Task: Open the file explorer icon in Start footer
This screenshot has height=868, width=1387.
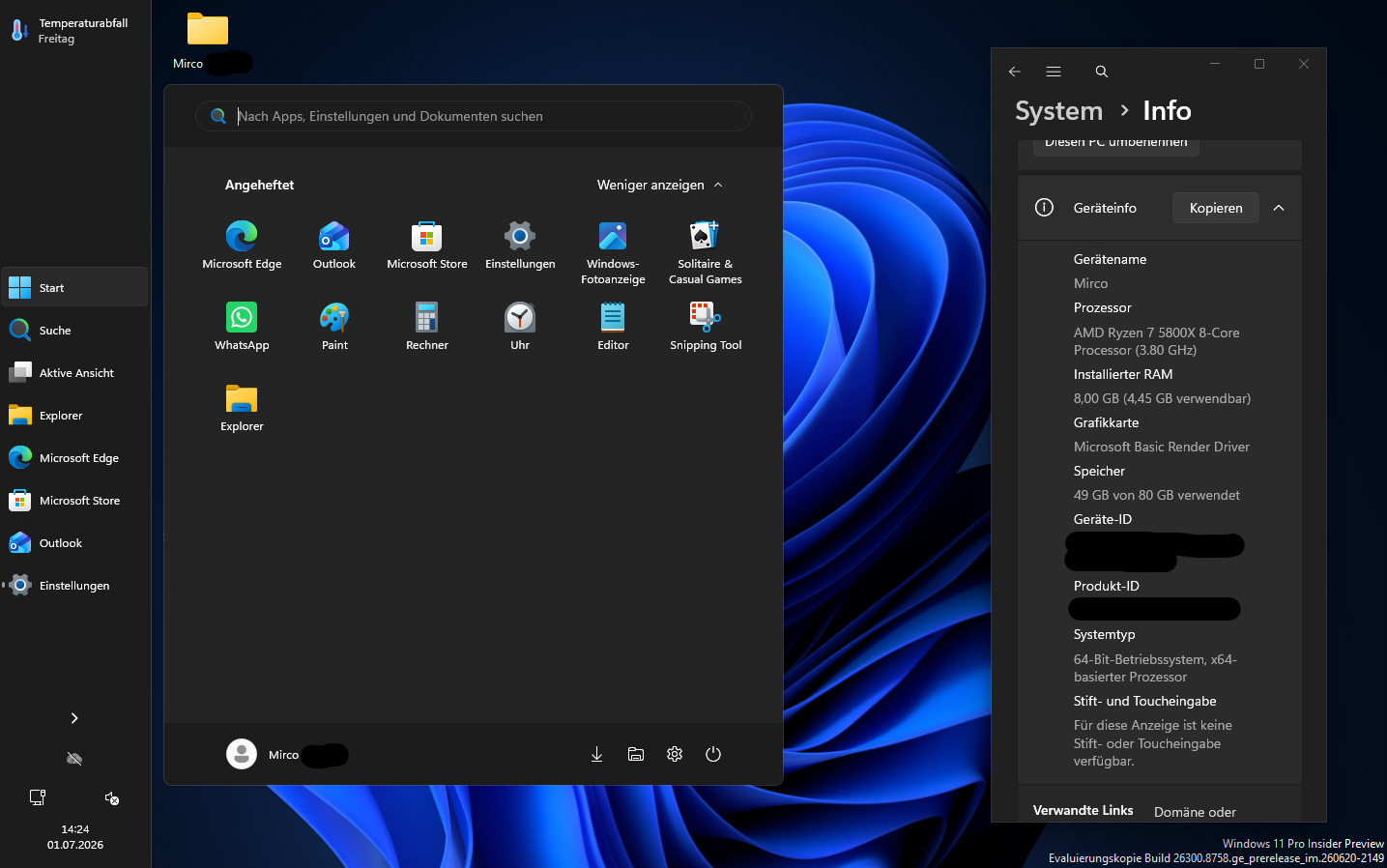Action: [636, 754]
